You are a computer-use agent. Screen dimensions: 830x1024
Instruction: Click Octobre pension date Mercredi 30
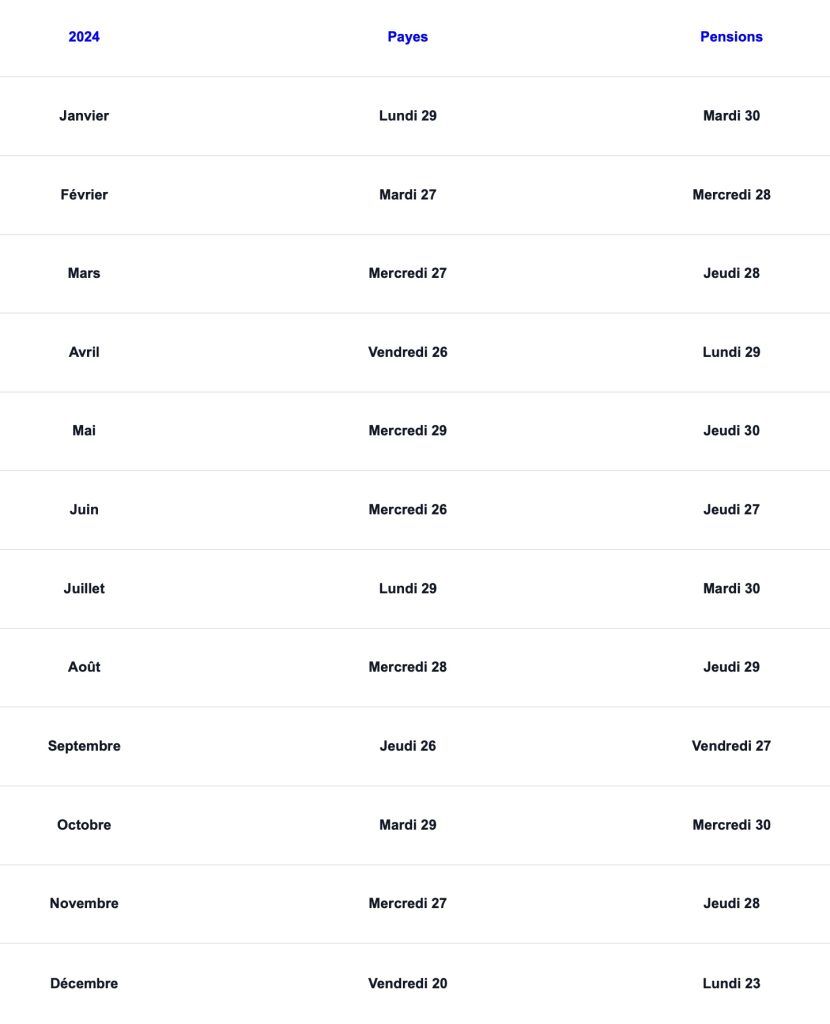(731, 825)
